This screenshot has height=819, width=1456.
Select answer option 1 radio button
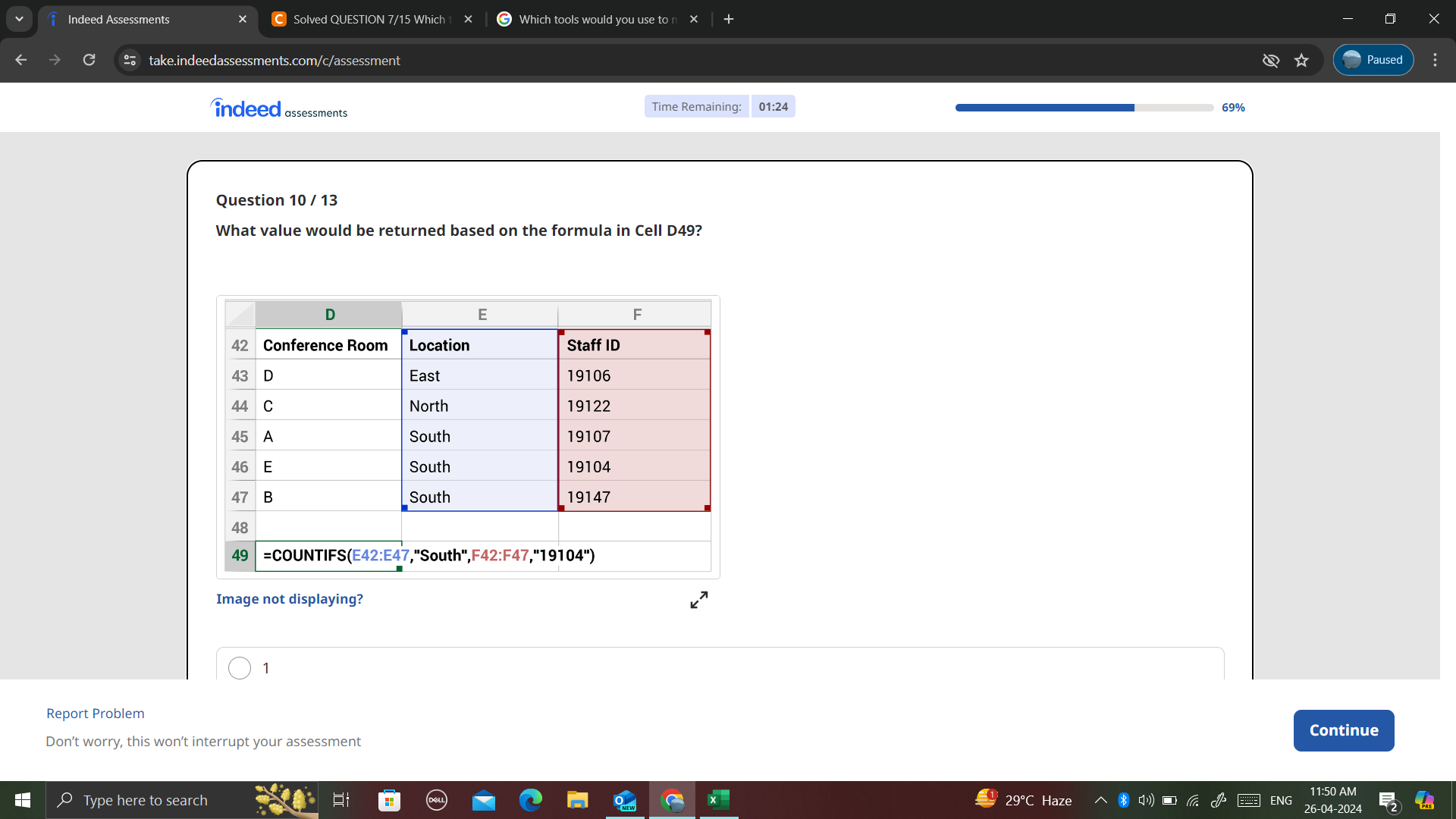click(x=240, y=668)
